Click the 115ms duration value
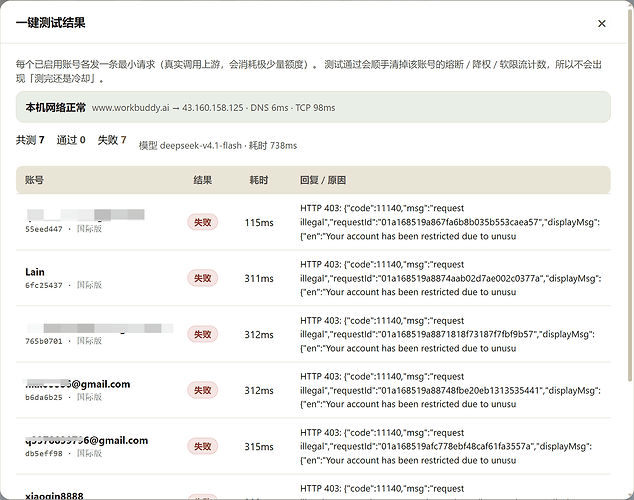The width and height of the screenshot is (634, 500). (259, 223)
